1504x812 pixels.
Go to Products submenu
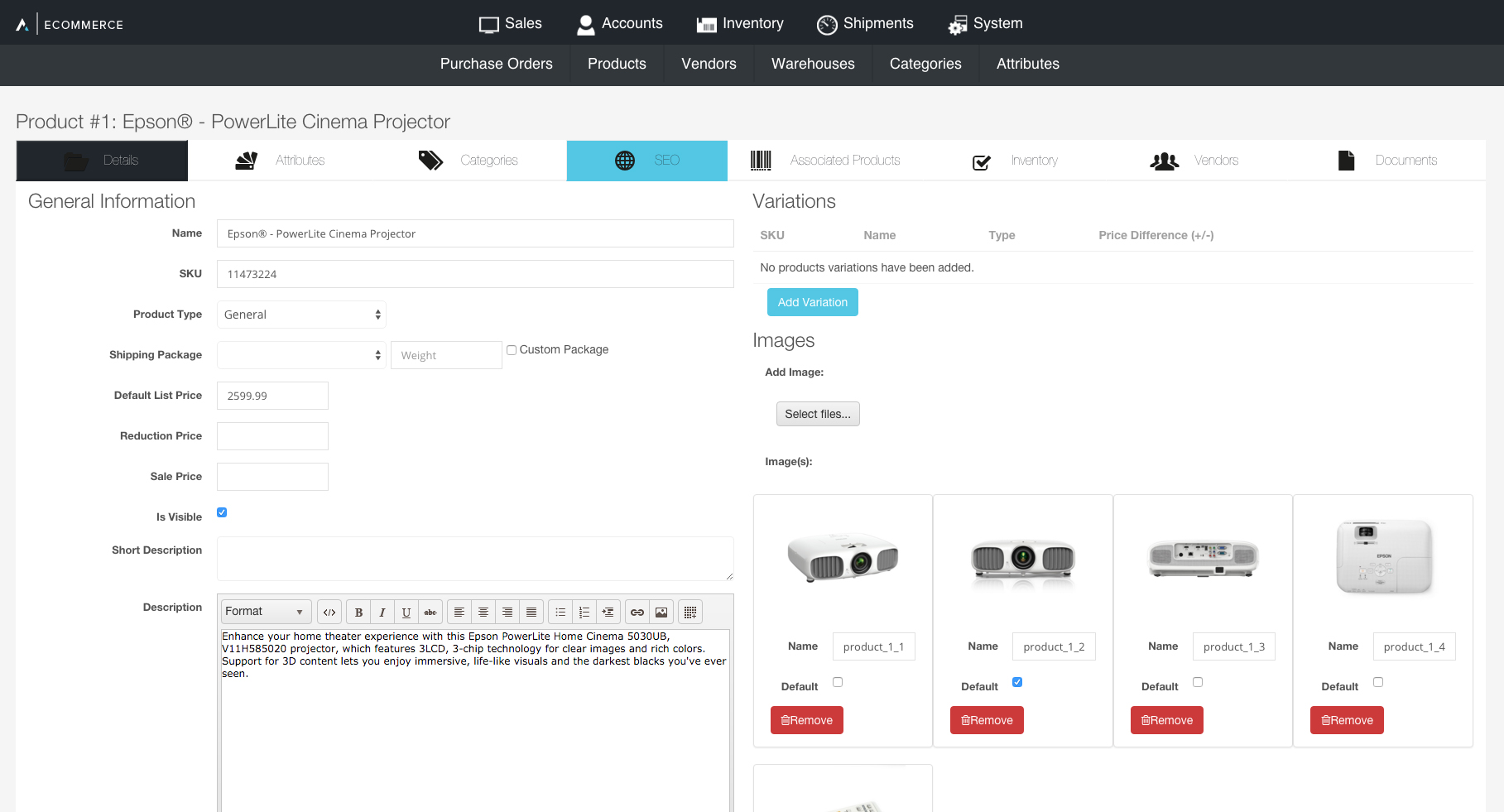pyautogui.click(x=617, y=65)
